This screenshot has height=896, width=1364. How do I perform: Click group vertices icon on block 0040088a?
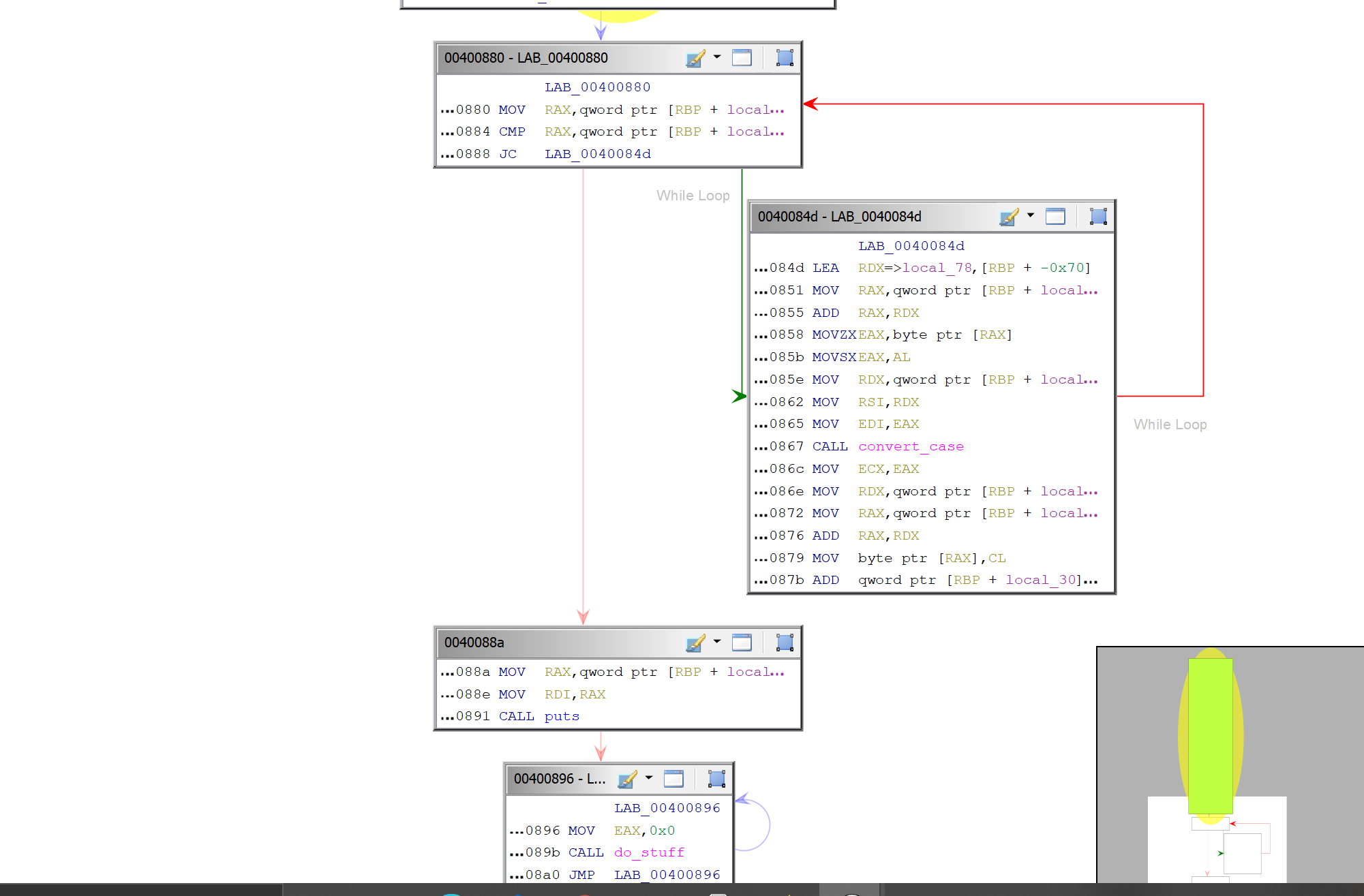pyautogui.click(x=785, y=643)
